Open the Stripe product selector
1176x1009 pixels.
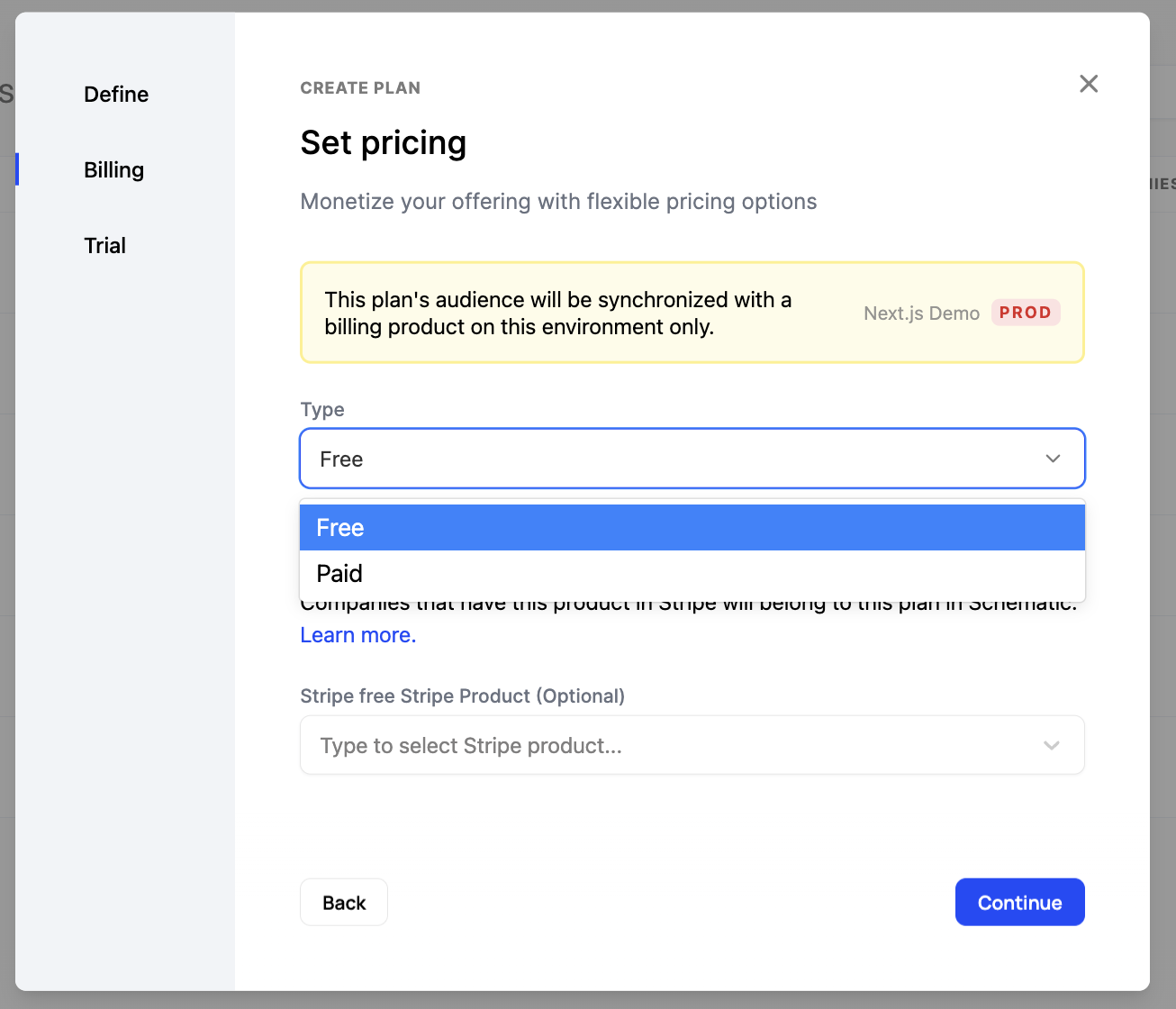pyautogui.click(x=692, y=745)
